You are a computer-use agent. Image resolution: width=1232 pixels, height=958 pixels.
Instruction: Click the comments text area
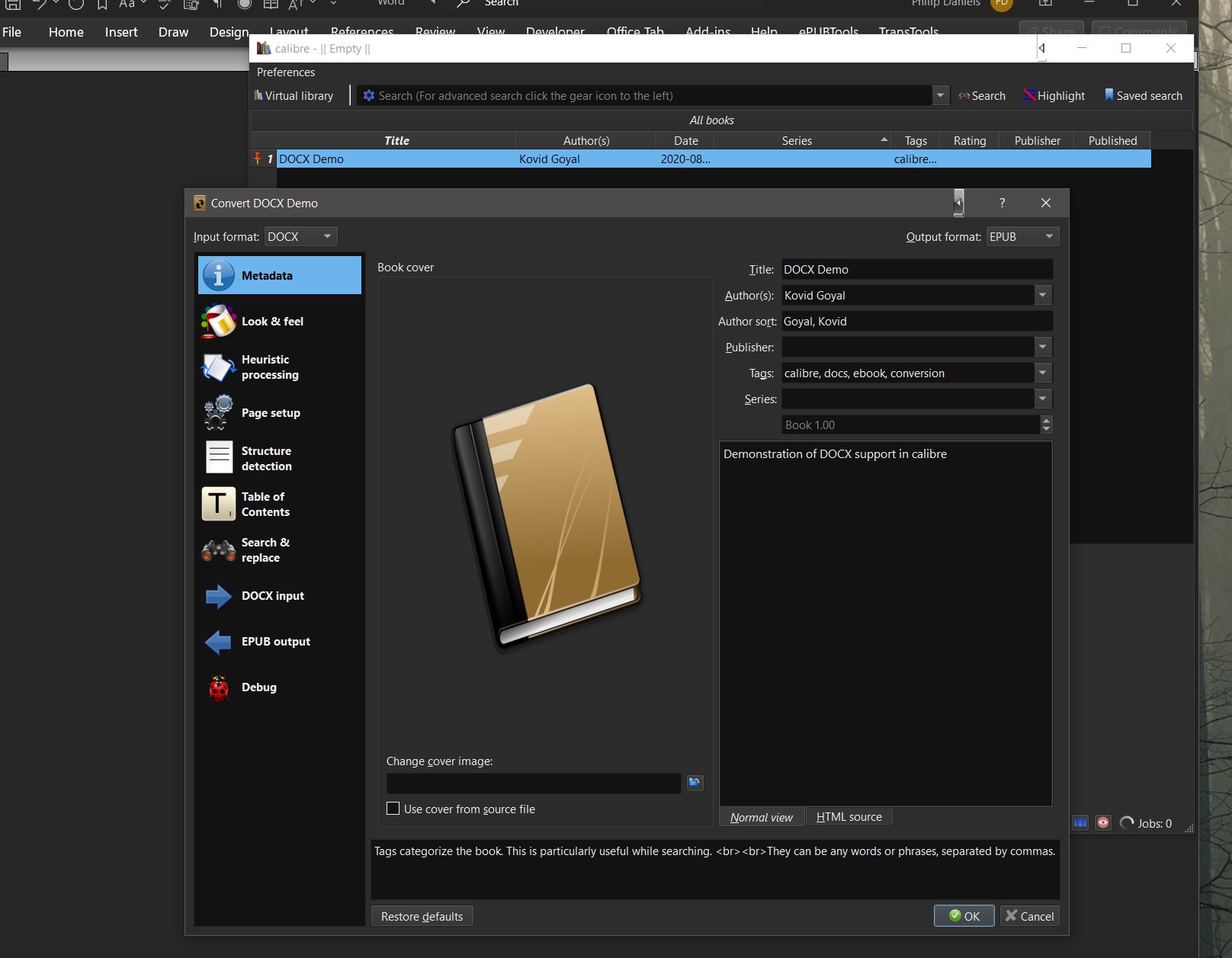tap(886, 623)
